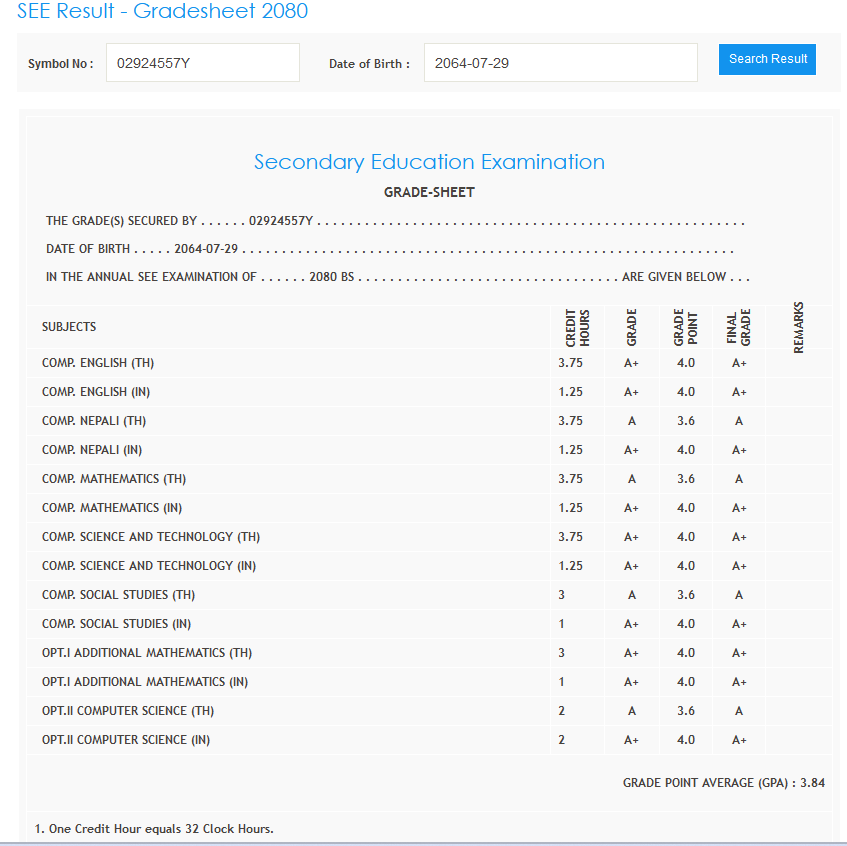Select the COMP. NEPALI (IN) subject cell
This screenshot has height=846, width=847.
pyautogui.click(x=94, y=450)
